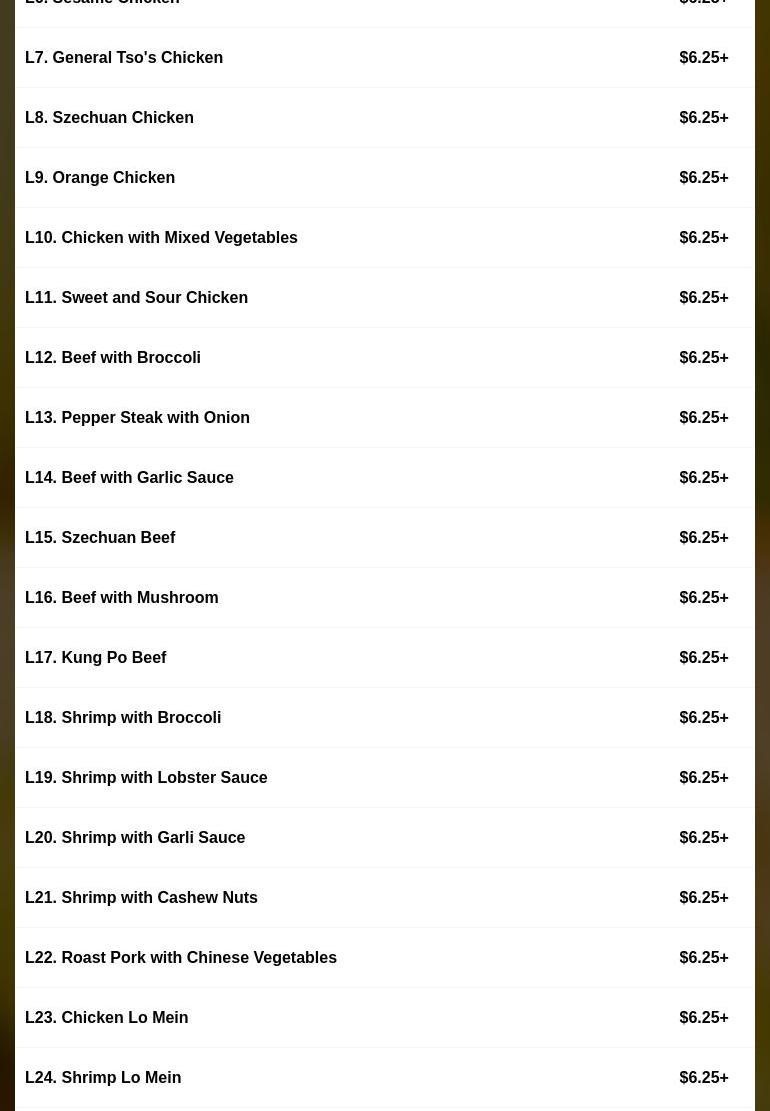This screenshot has width=770, height=1111.
Task: Open L17. Kung Po Beef
Action: coord(95,658)
